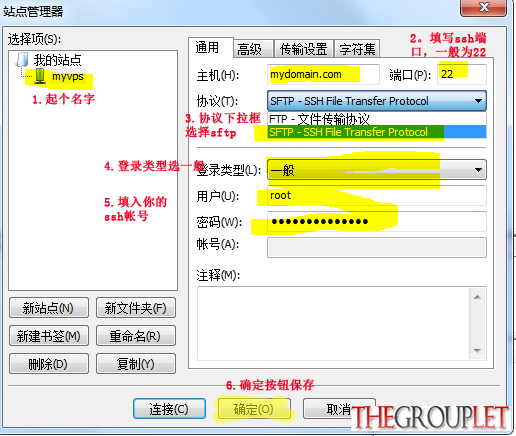
Task: Click inside the 注释 comments text area
Action: [x=333, y=324]
